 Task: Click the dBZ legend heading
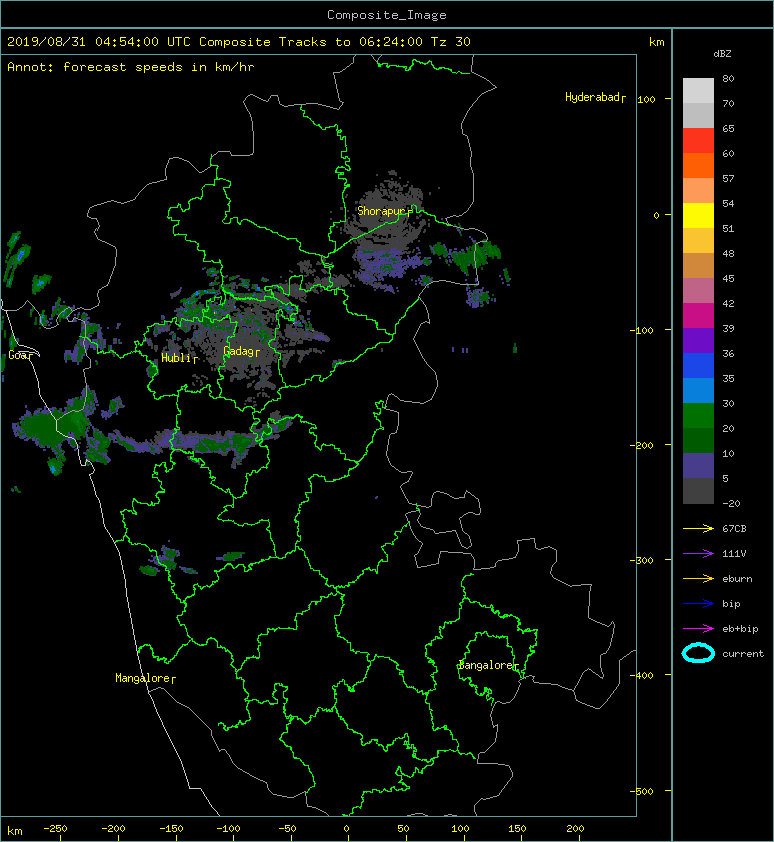click(x=722, y=54)
